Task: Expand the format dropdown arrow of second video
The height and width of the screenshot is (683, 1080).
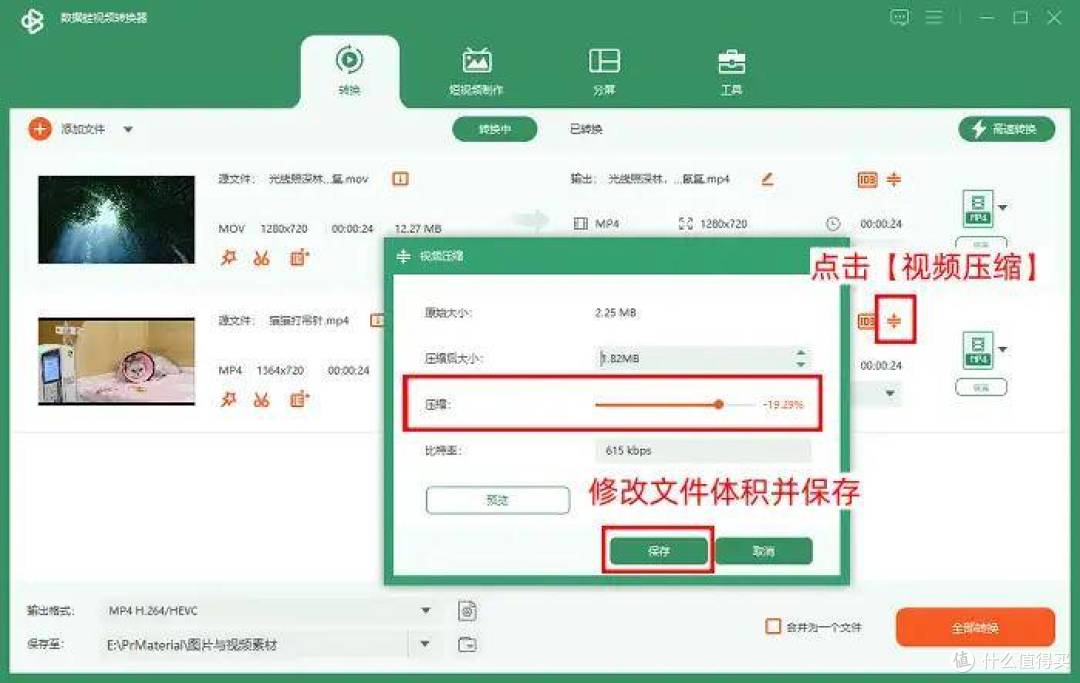Action: click(x=1003, y=349)
